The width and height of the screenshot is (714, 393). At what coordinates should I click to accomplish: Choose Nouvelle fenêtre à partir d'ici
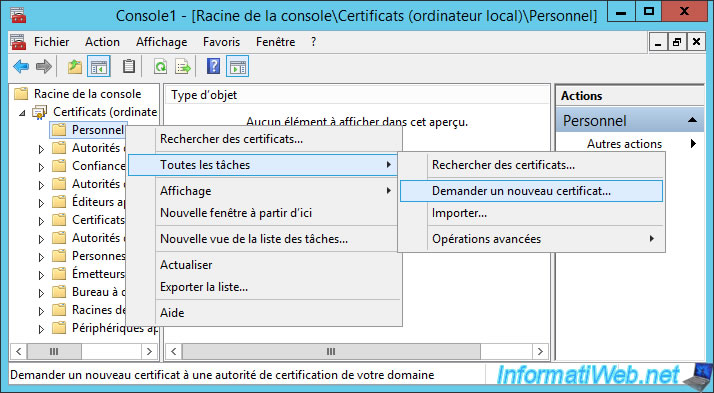(264, 213)
